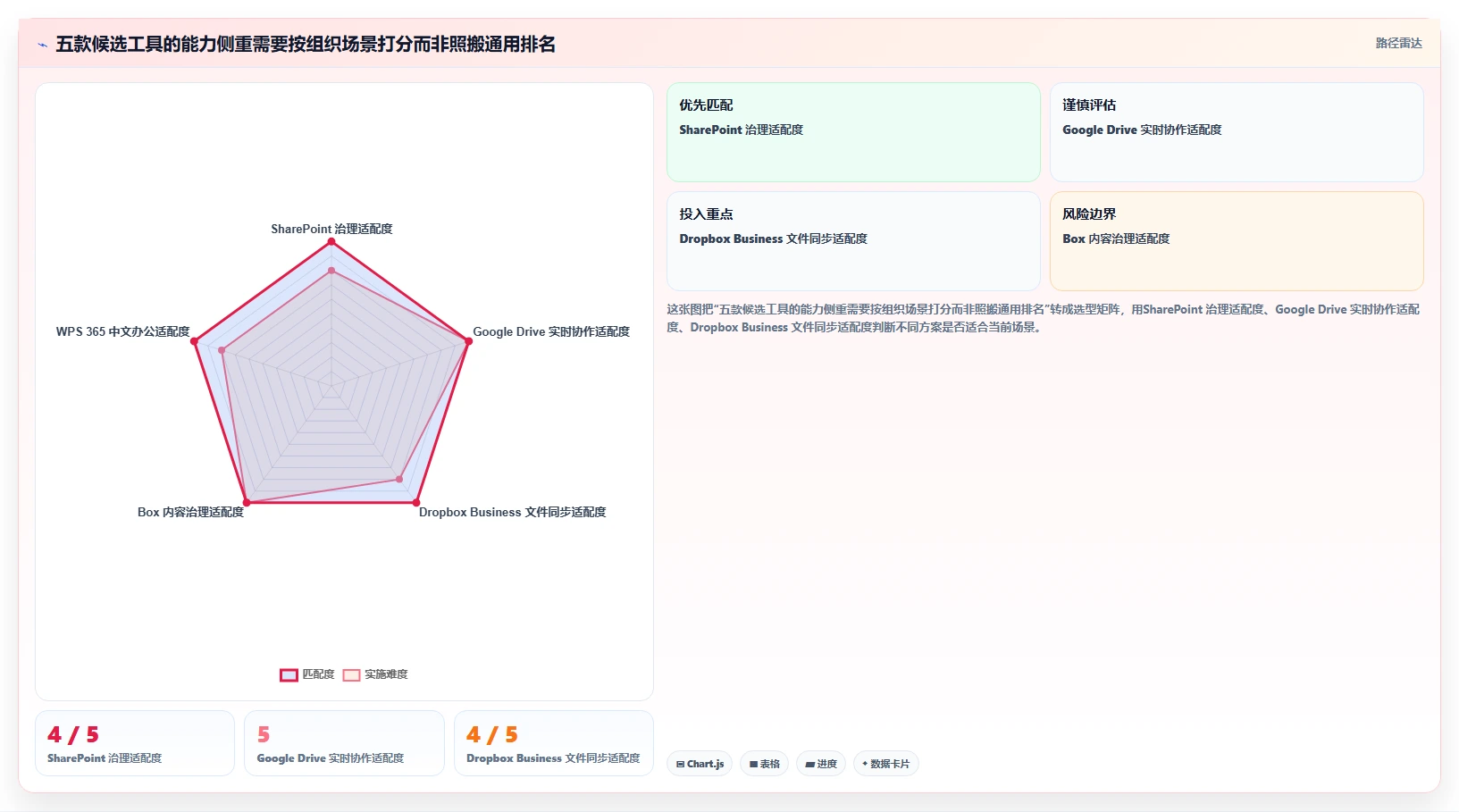Click the WPS 365 中文办公适配度 radar axis label
The width and height of the screenshot is (1459, 812).
click(x=122, y=331)
